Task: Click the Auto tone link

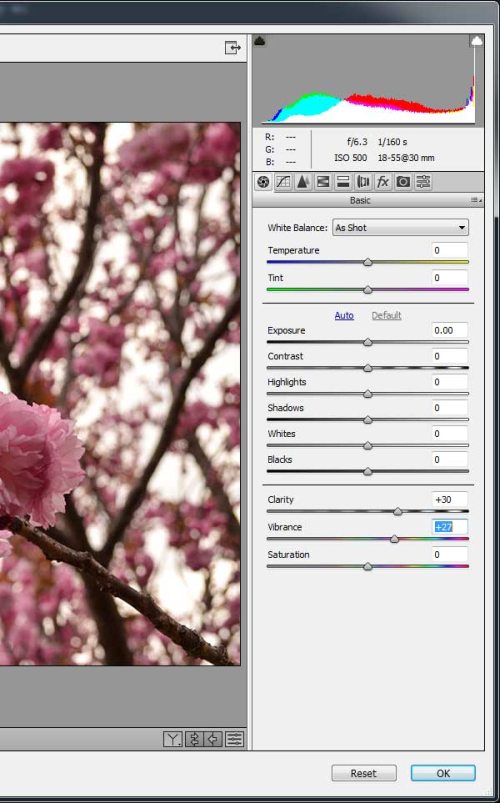Action: (344, 315)
